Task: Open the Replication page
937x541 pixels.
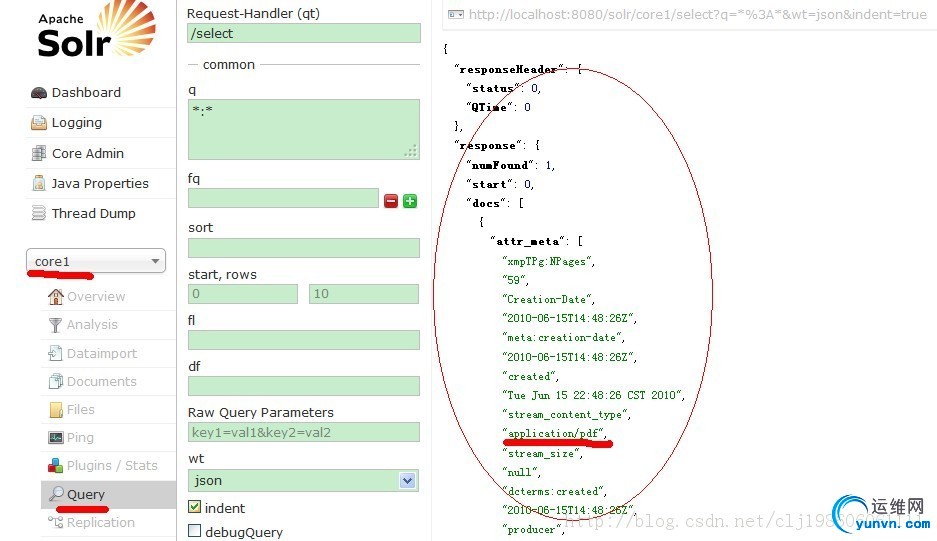Action: point(100,522)
